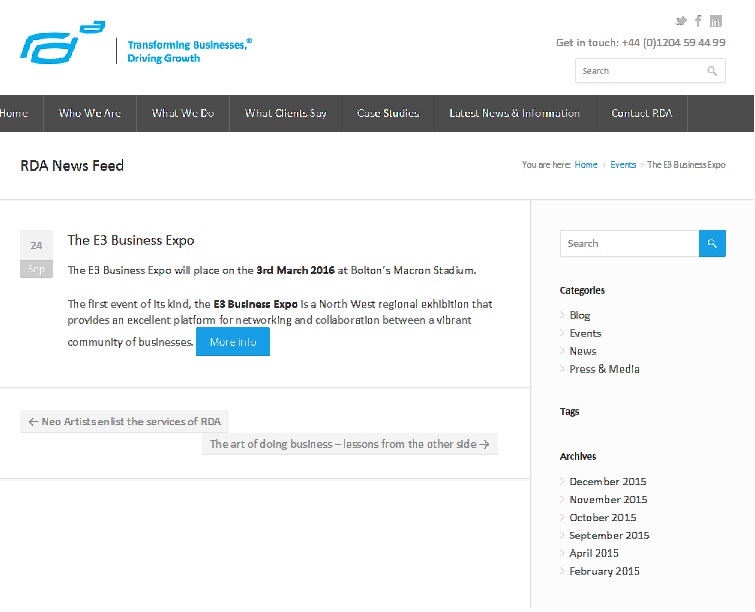Navigate to Contact RDA page
Image resolution: width=755 pixels, height=612 pixels.
pos(642,113)
